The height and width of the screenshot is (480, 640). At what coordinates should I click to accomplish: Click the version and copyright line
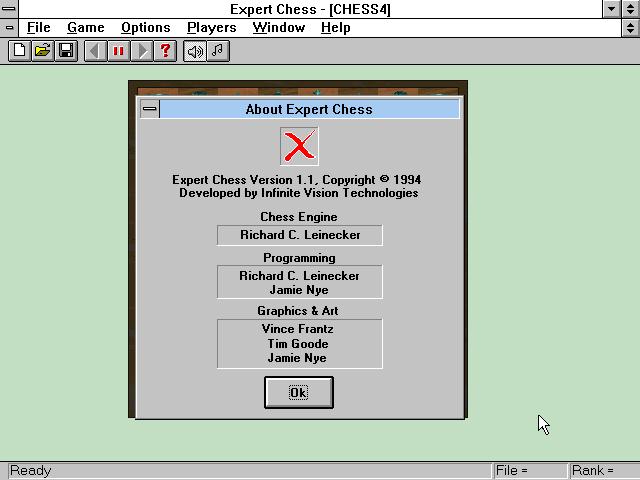(x=297, y=180)
